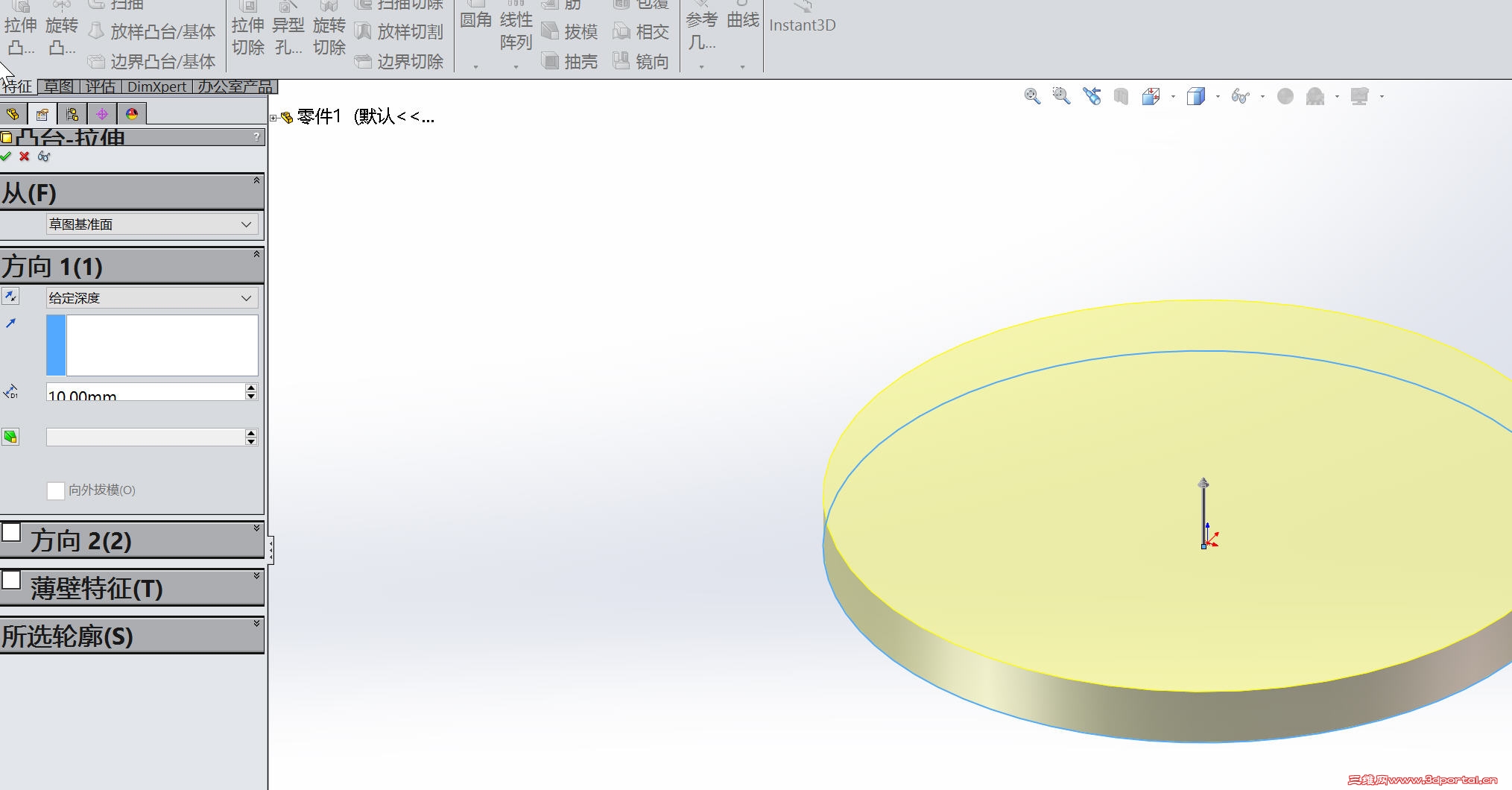The width and height of the screenshot is (1512, 790).
Task: Open 线性阵列 pattern dropdown arrow
Action: point(516,67)
